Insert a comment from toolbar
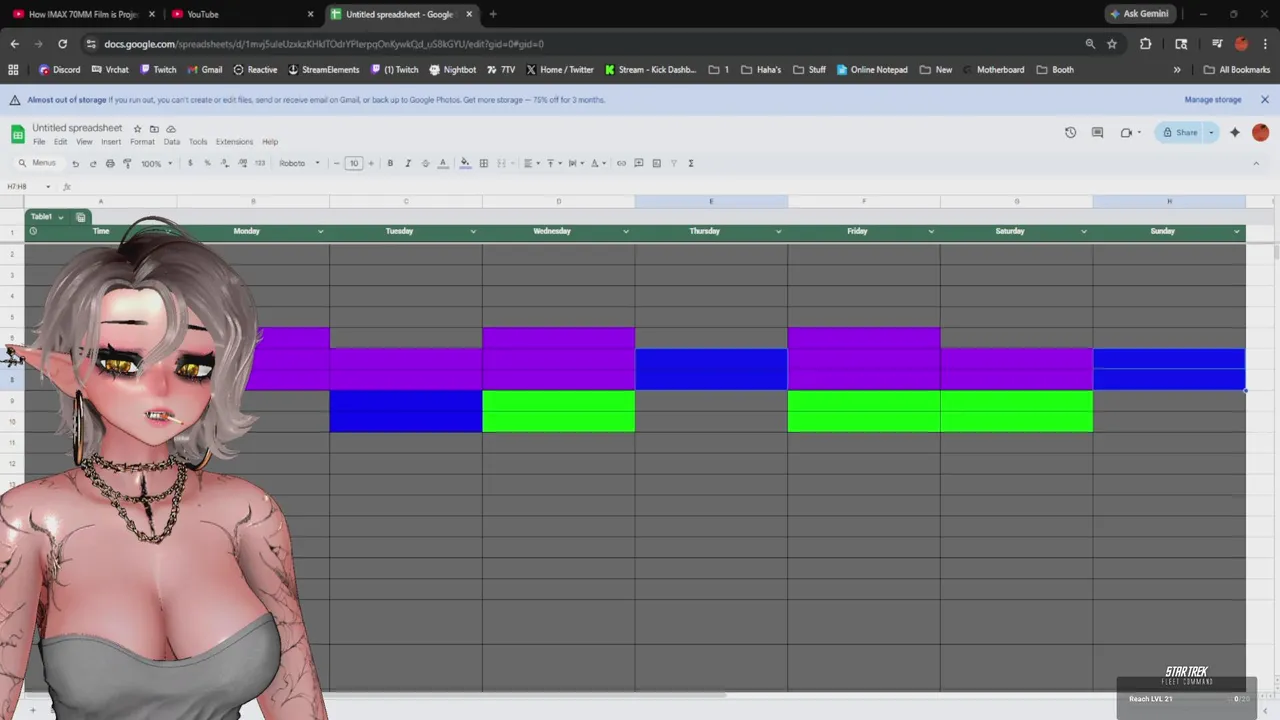 click(639, 163)
